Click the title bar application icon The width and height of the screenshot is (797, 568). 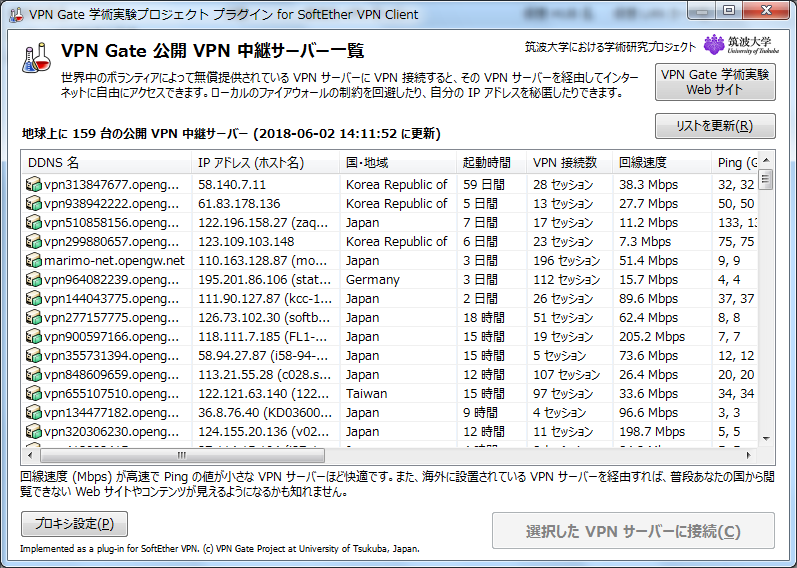[15, 14]
